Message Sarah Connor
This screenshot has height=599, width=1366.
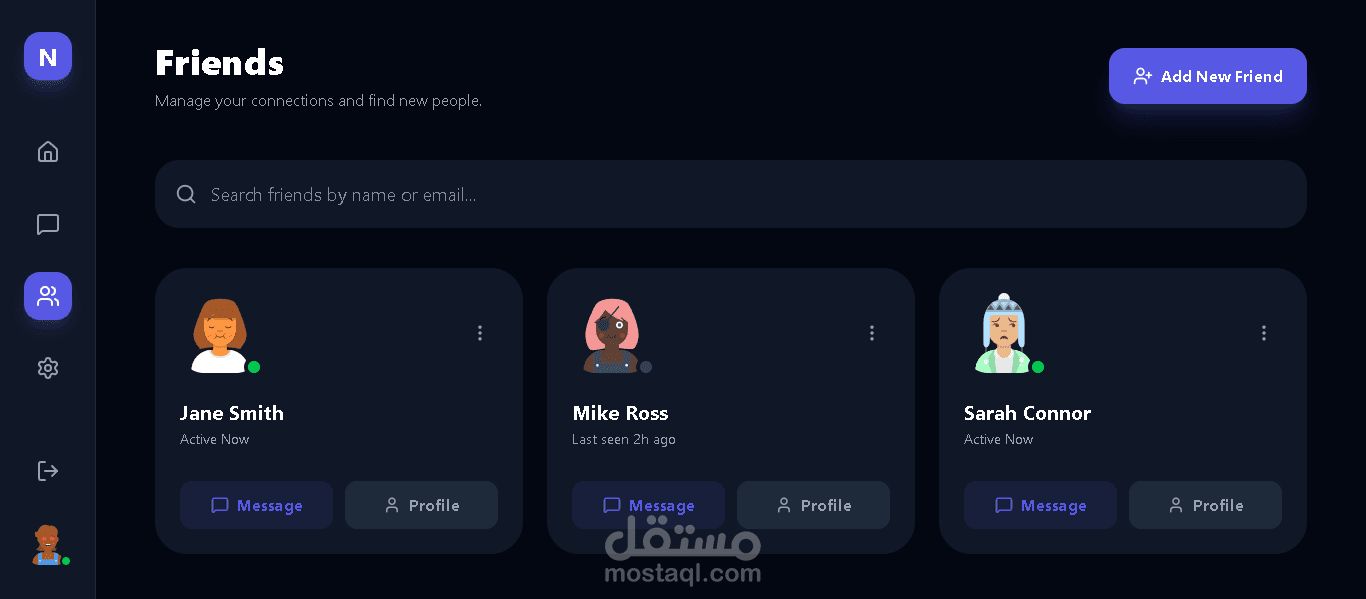1040,505
